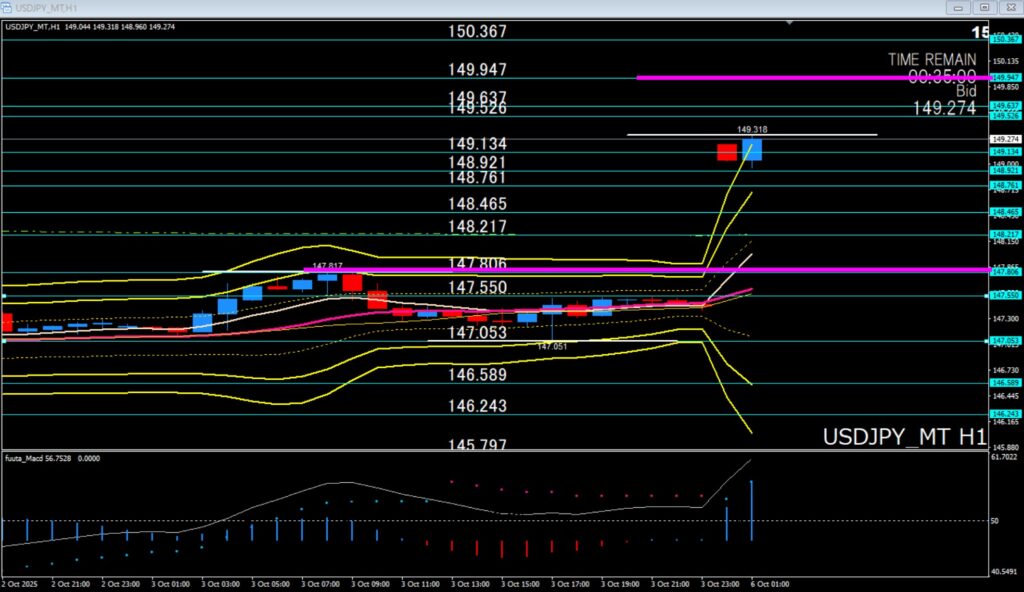Click the white current price tag 149.274
The height and width of the screenshot is (592, 1024).
[1003, 139]
